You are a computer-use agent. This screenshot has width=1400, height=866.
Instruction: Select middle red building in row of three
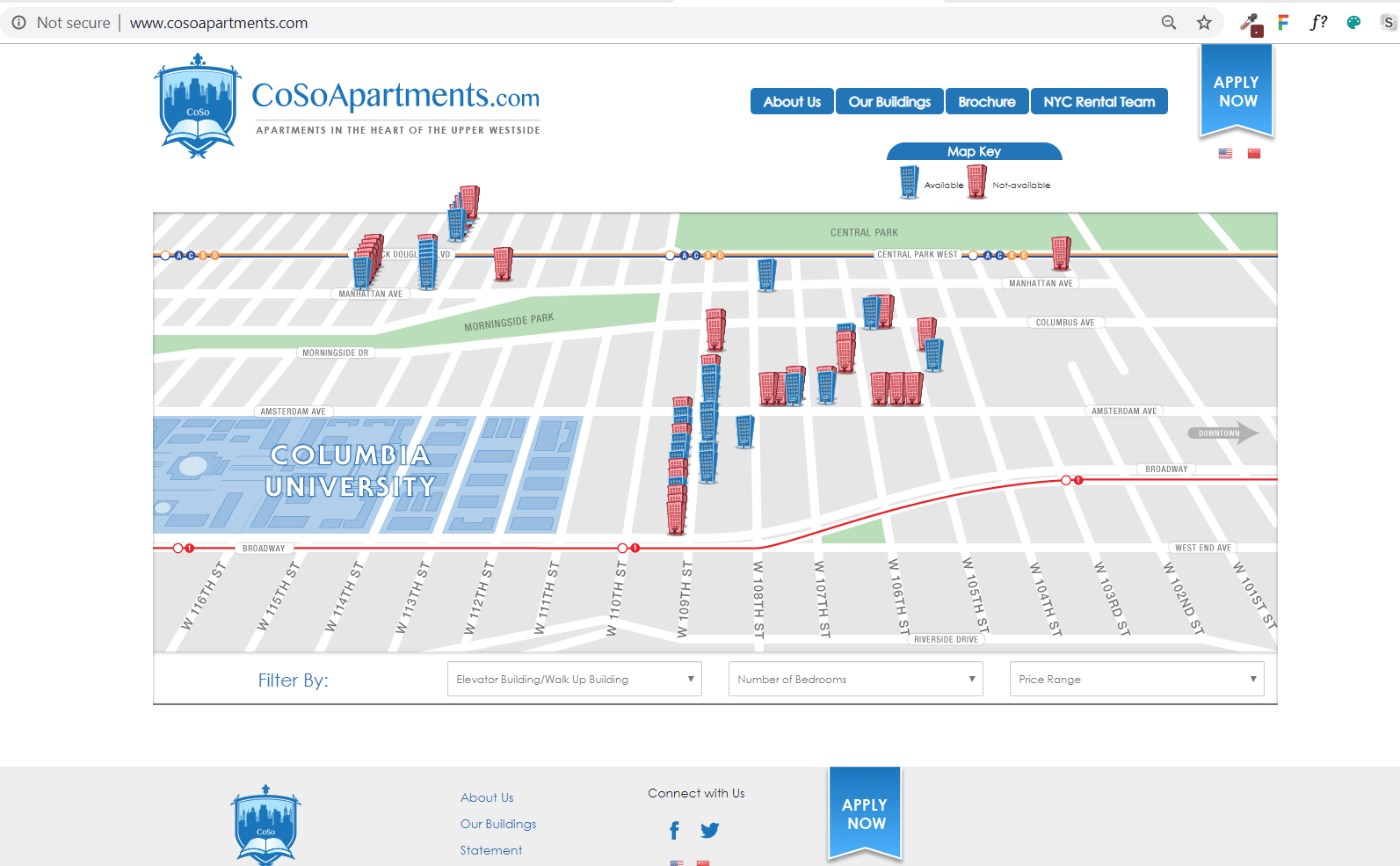[896, 388]
